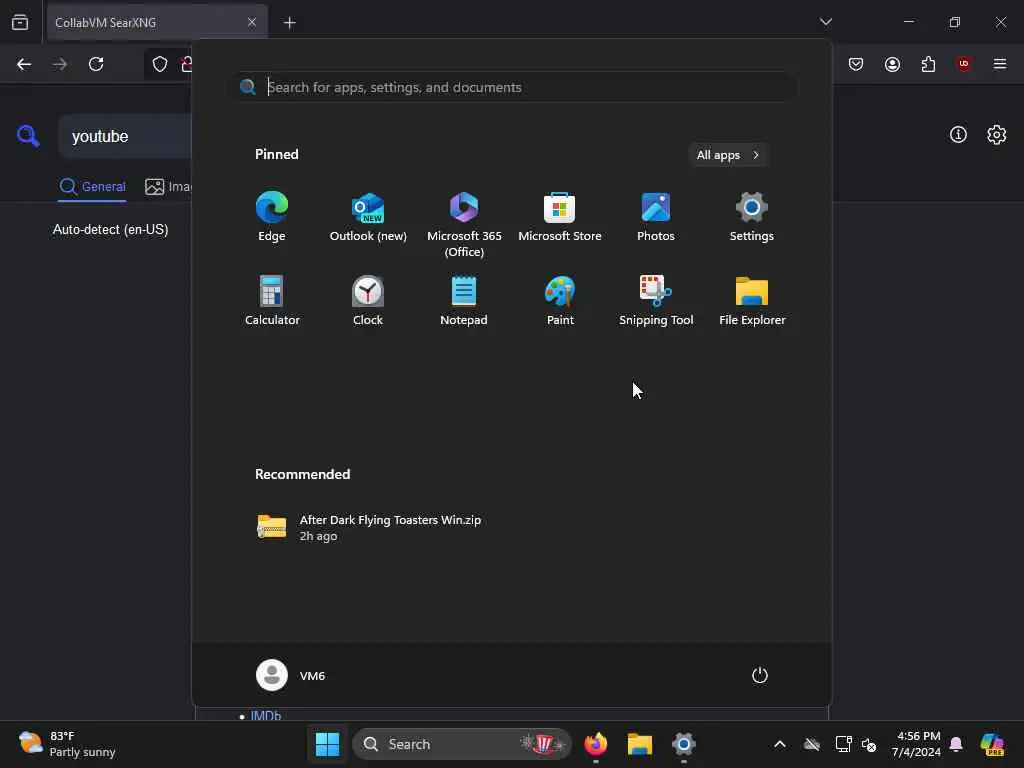The width and height of the screenshot is (1024, 768).
Task: Expand the All apps list
Action: click(728, 155)
